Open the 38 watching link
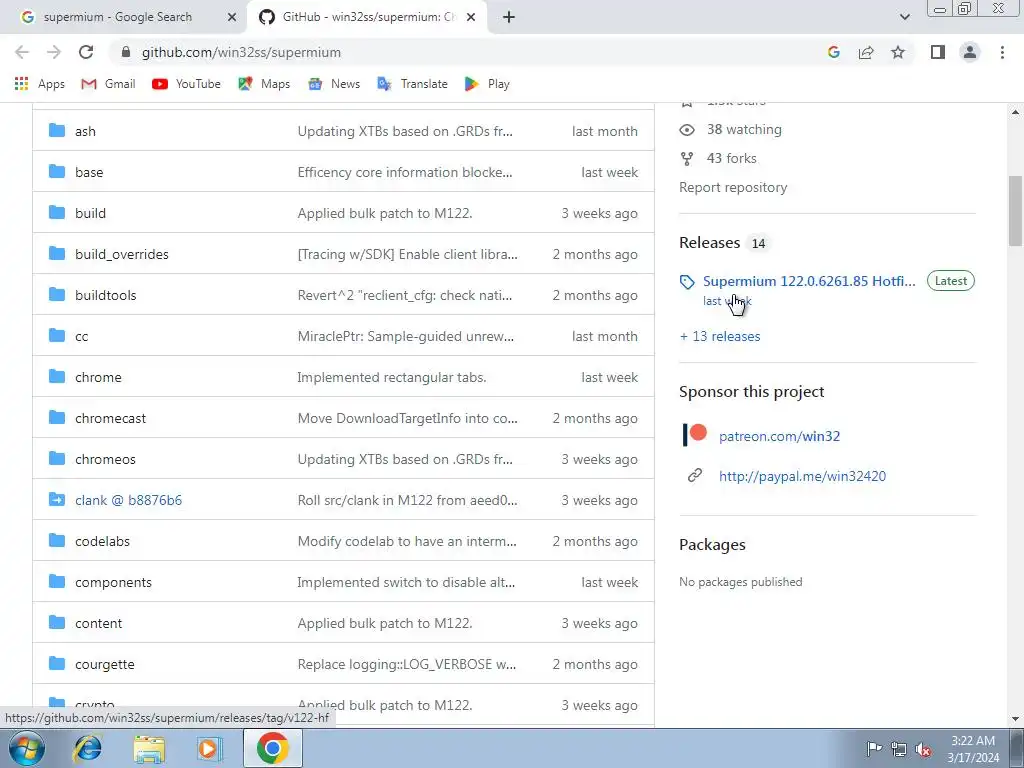This screenshot has width=1024, height=768. [x=744, y=129]
